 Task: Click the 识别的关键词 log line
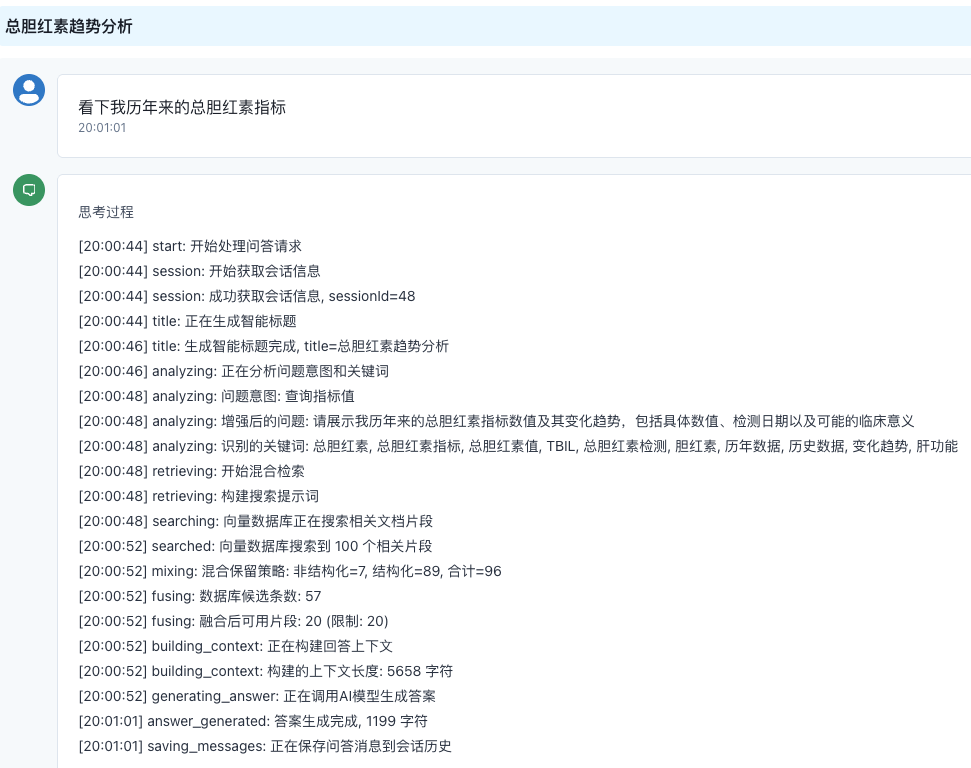pos(518,446)
